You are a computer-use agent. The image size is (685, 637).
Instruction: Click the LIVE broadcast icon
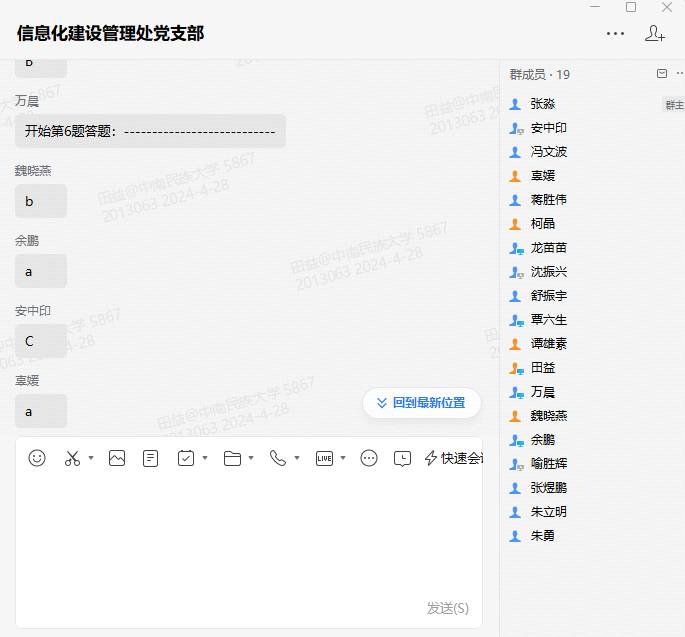point(324,458)
